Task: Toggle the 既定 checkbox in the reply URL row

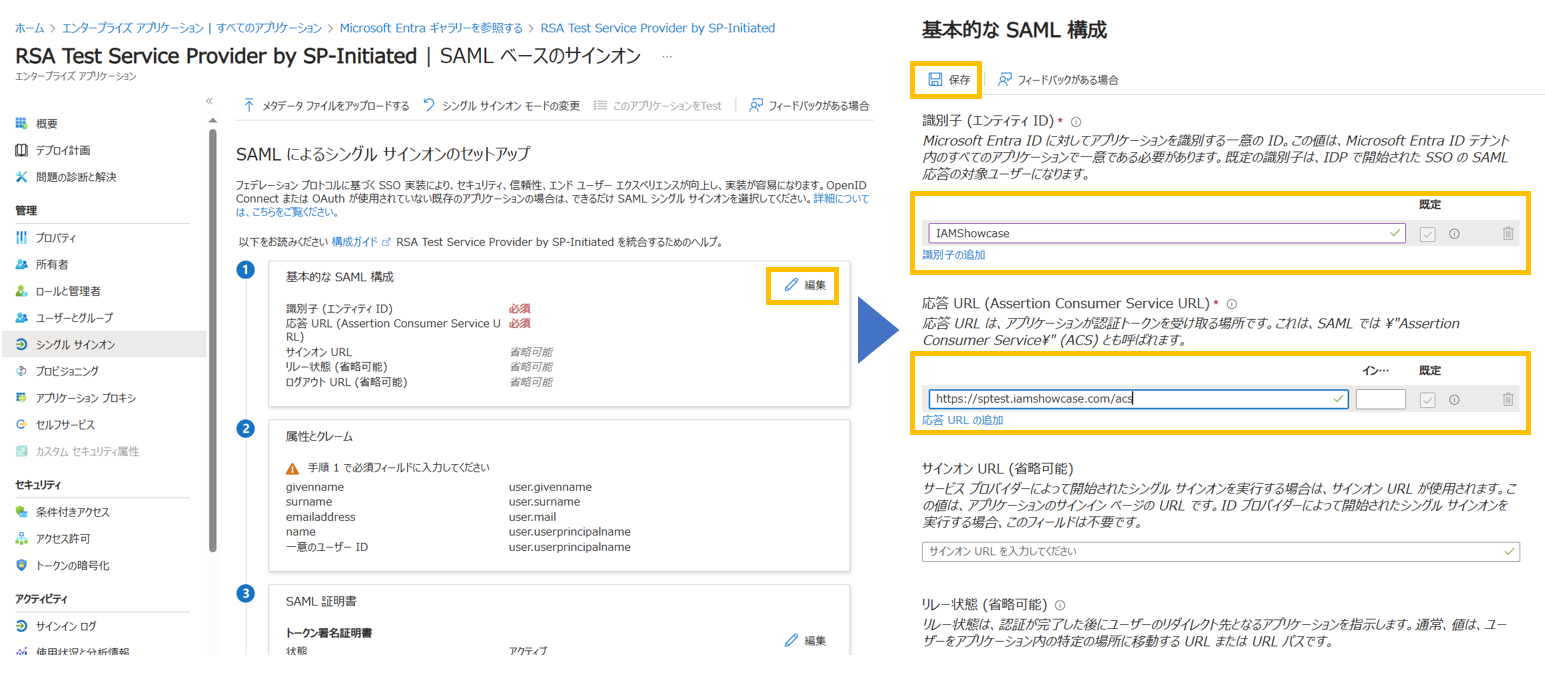Action: [x=1428, y=399]
